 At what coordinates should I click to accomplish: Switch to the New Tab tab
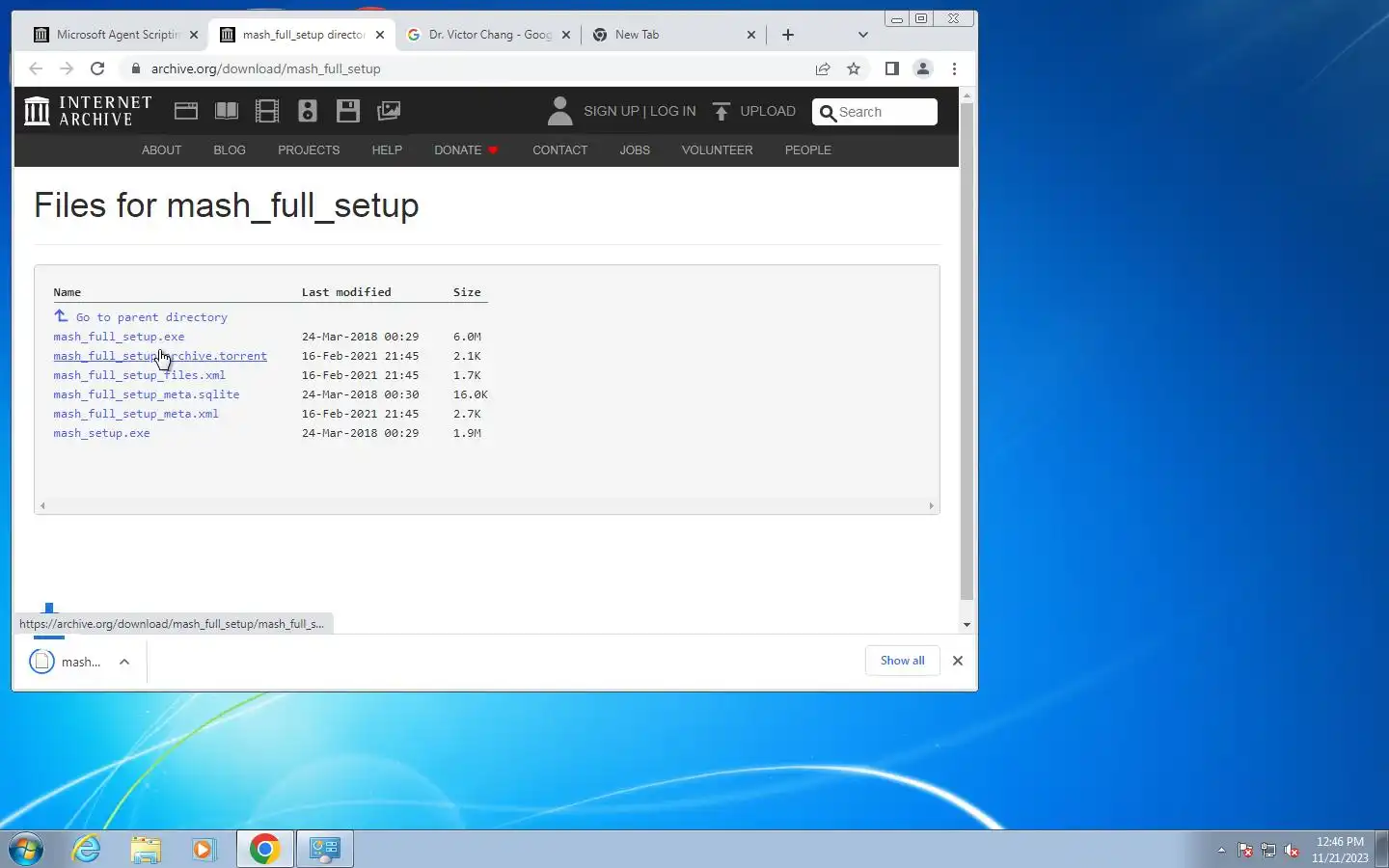pos(674,35)
